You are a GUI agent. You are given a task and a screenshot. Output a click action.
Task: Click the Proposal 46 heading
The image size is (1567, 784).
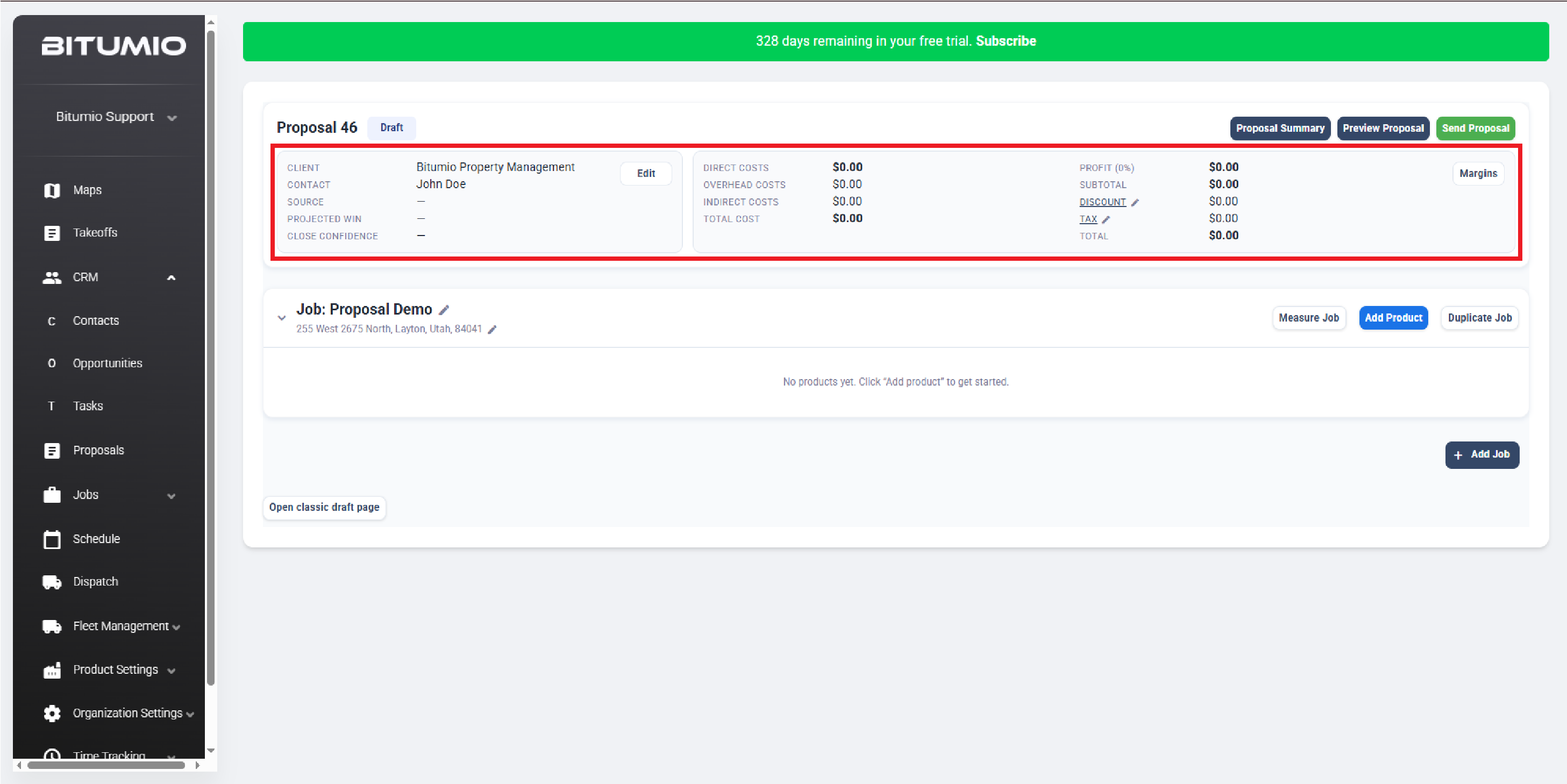317,128
